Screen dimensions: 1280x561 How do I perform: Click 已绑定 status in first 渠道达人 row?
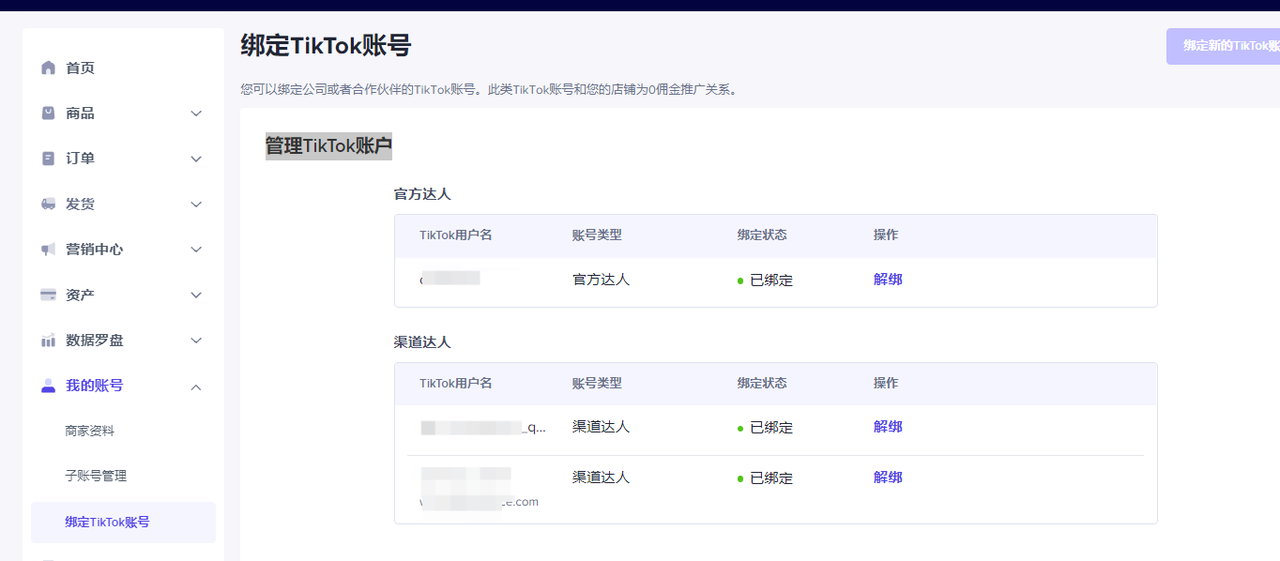[765, 427]
